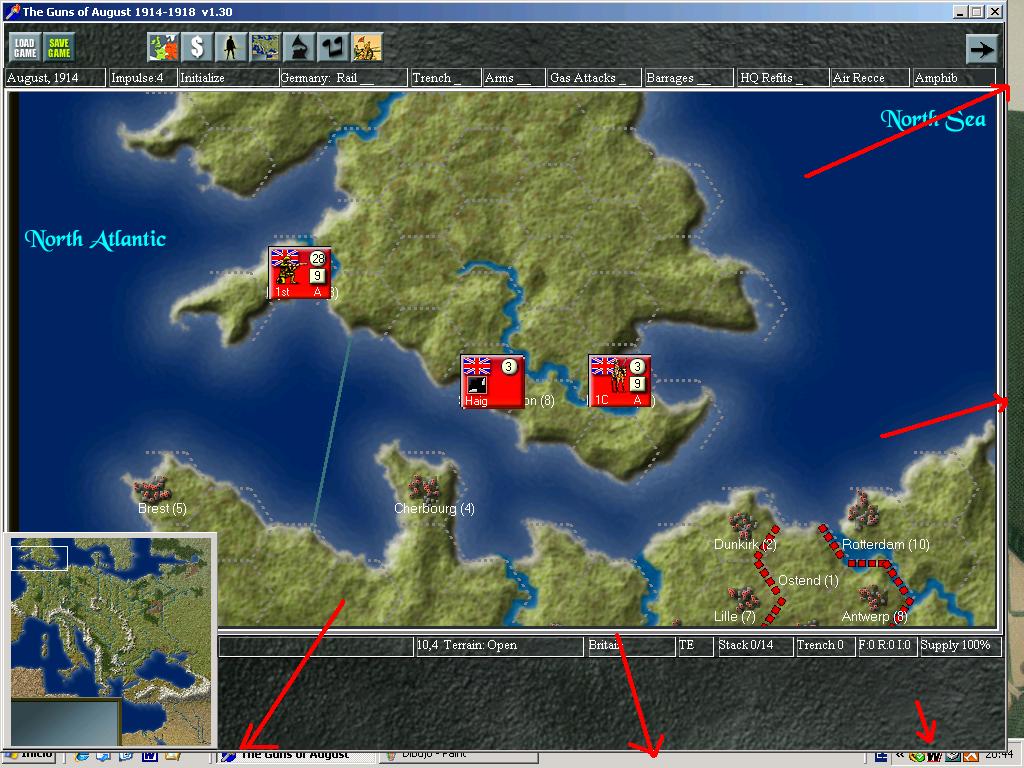Click the Barrages field
The image size is (1024, 768).
pos(688,78)
